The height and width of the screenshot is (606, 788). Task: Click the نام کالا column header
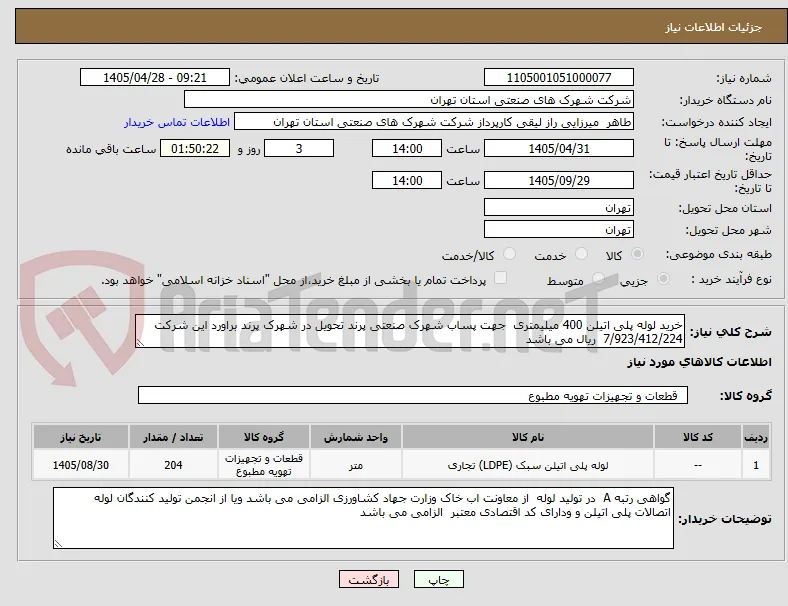[528, 437]
